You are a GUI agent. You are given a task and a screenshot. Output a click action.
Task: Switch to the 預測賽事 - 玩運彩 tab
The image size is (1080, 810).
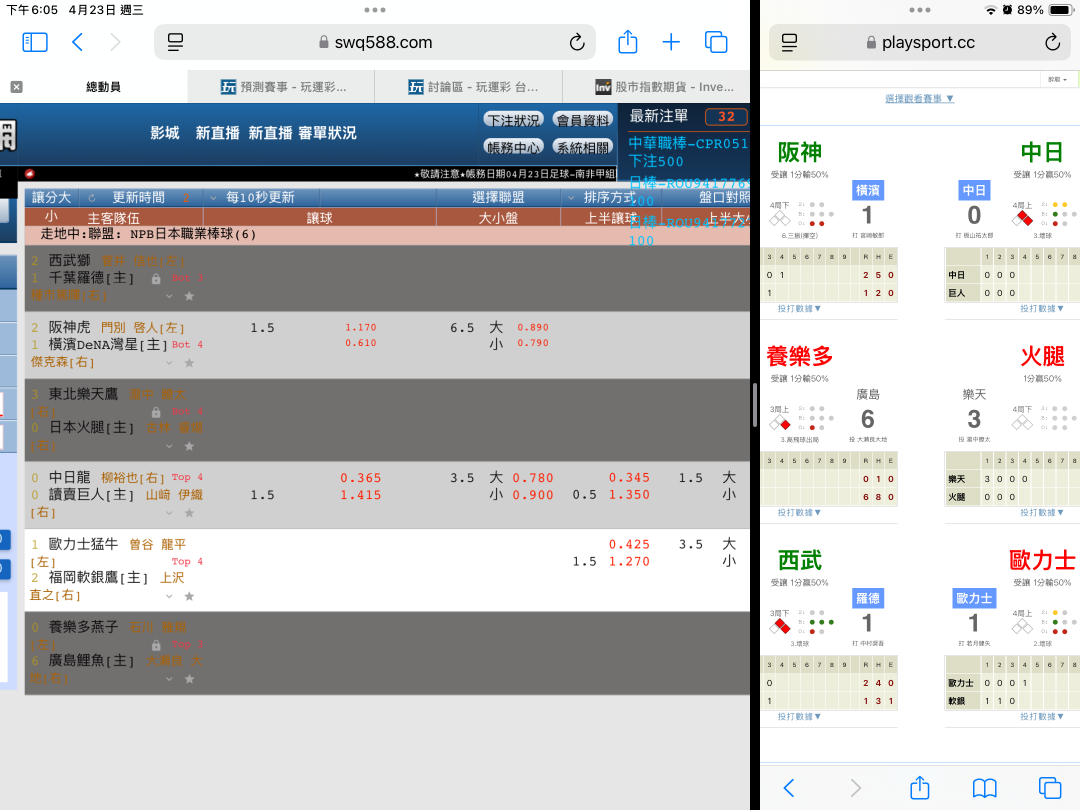coord(281,87)
